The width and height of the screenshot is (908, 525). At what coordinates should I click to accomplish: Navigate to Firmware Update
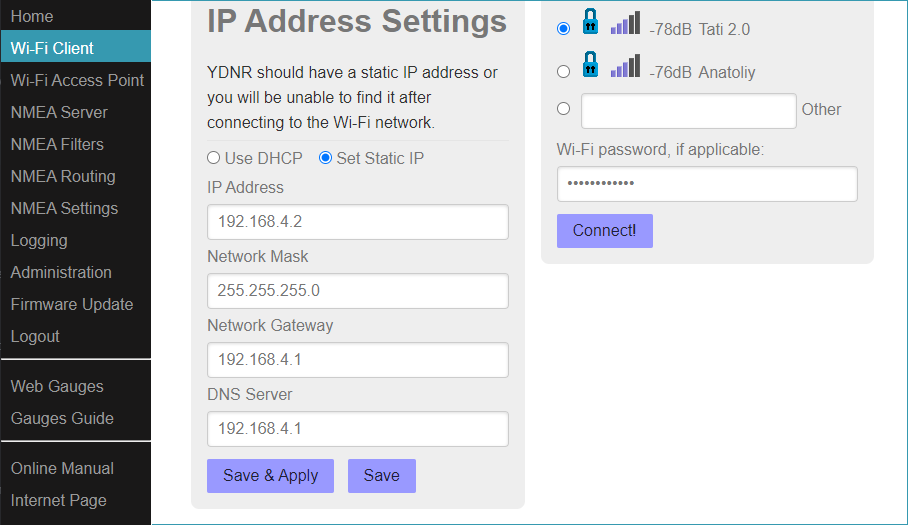point(71,304)
